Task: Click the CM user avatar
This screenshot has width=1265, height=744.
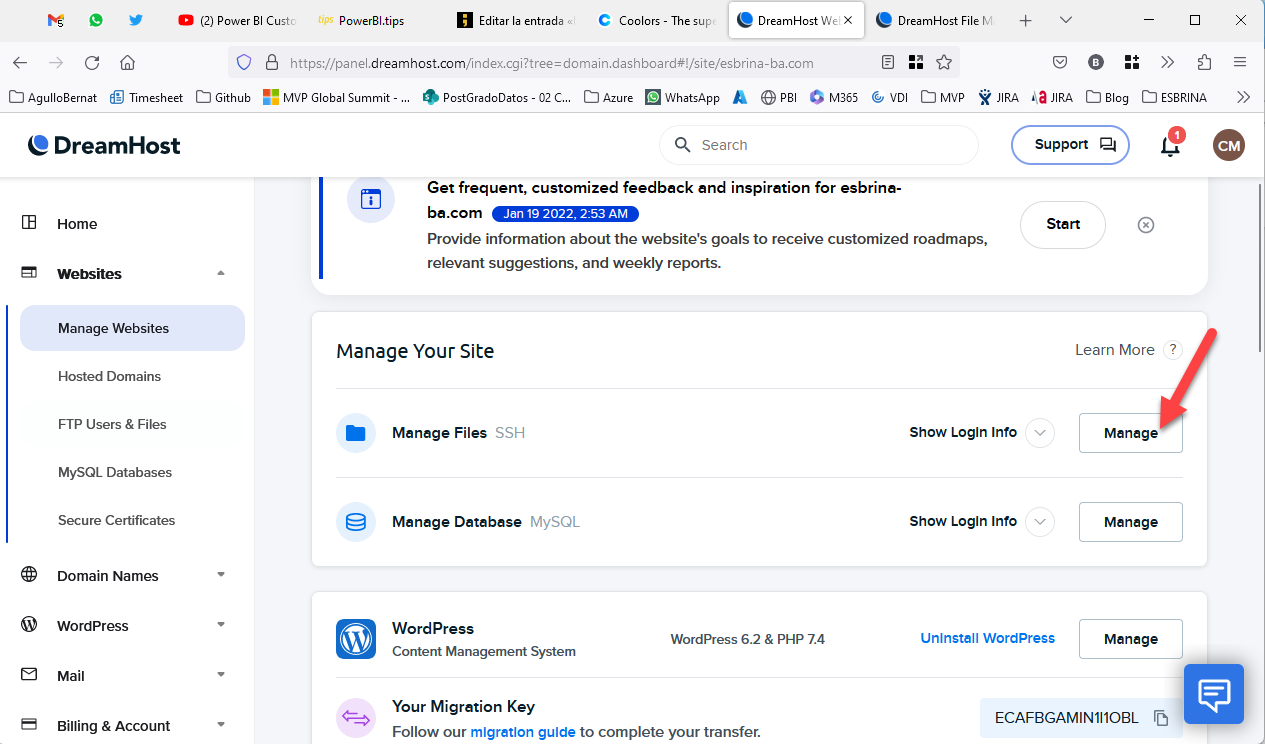Action: pyautogui.click(x=1228, y=145)
